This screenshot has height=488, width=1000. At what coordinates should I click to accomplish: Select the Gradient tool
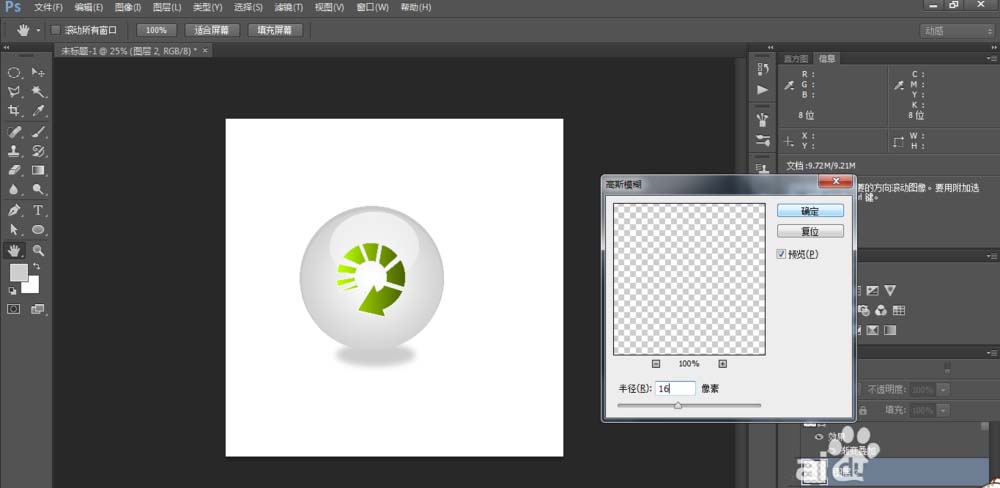(x=38, y=171)
